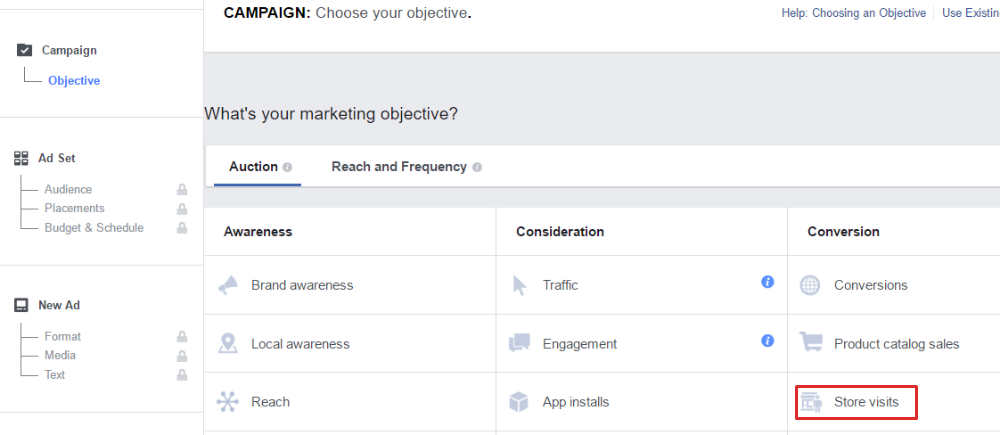1000x435 pixels.
Task: Switch to the Auction tab
Action: (253, 166)
